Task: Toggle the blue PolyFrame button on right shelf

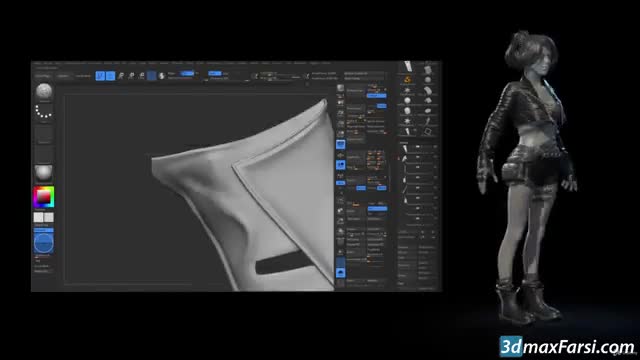Action: coord(340,144)
